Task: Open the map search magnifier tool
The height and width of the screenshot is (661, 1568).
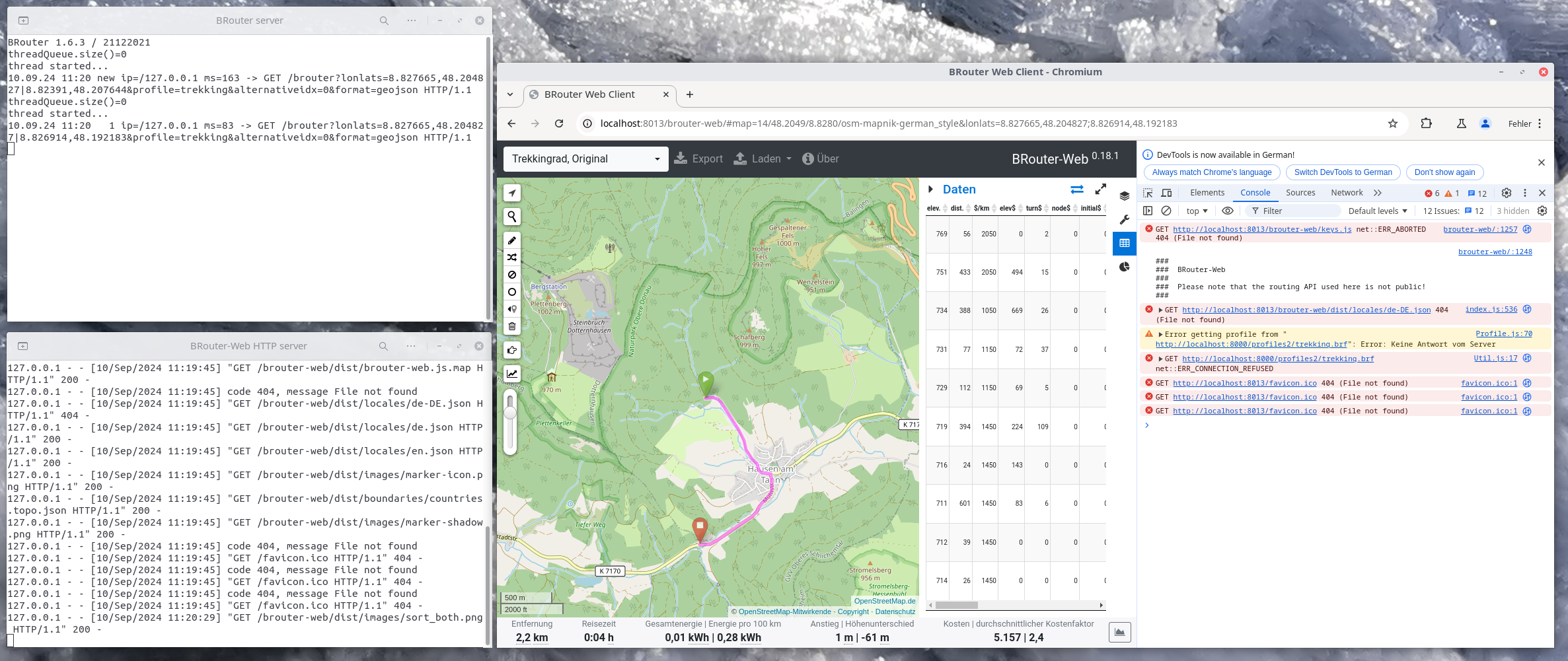Action: [x=512, y=217]
